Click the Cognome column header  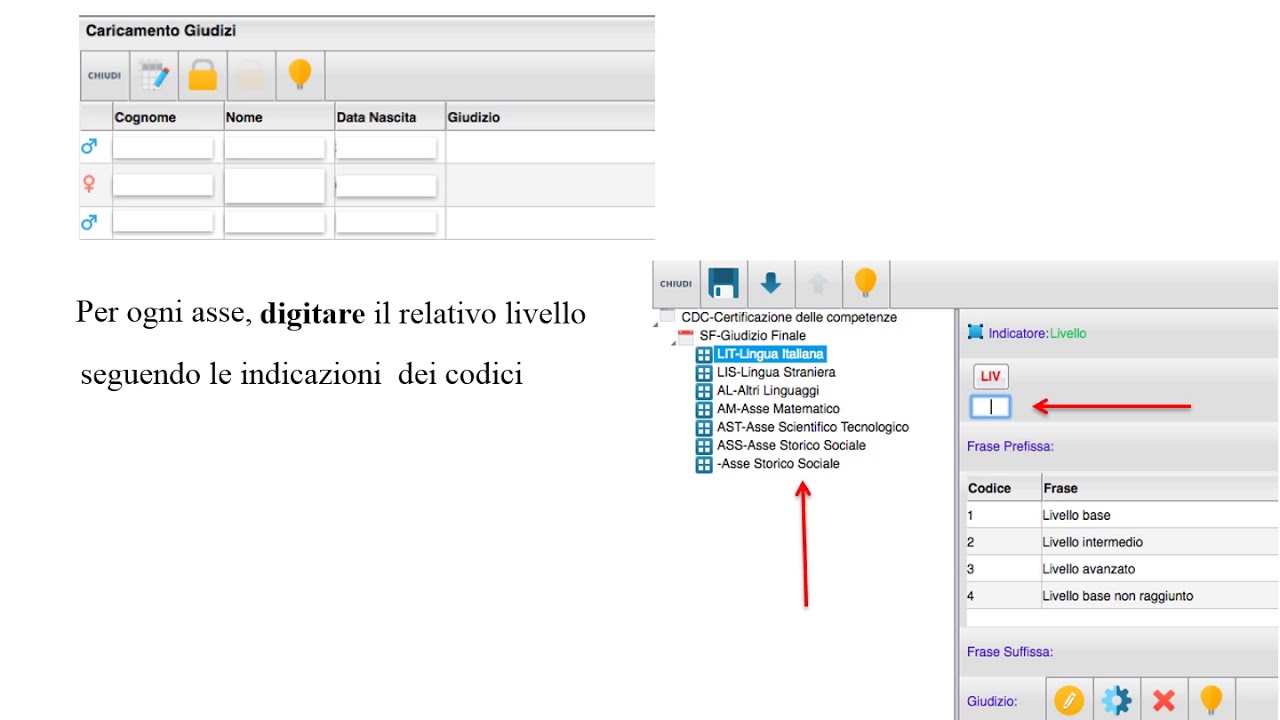[x=168, y=117]
